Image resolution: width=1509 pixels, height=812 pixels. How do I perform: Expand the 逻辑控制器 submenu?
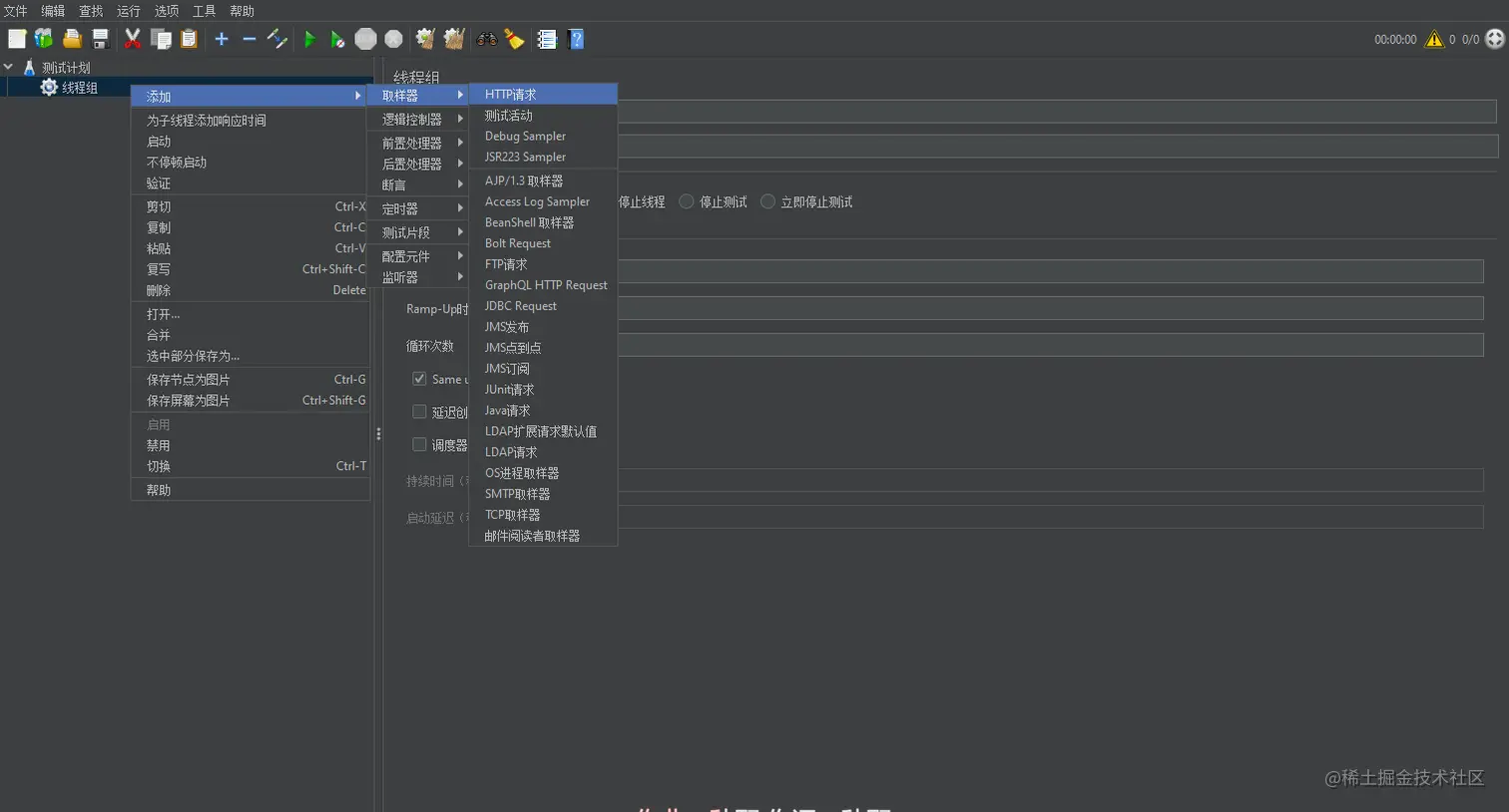pos(418,119)
